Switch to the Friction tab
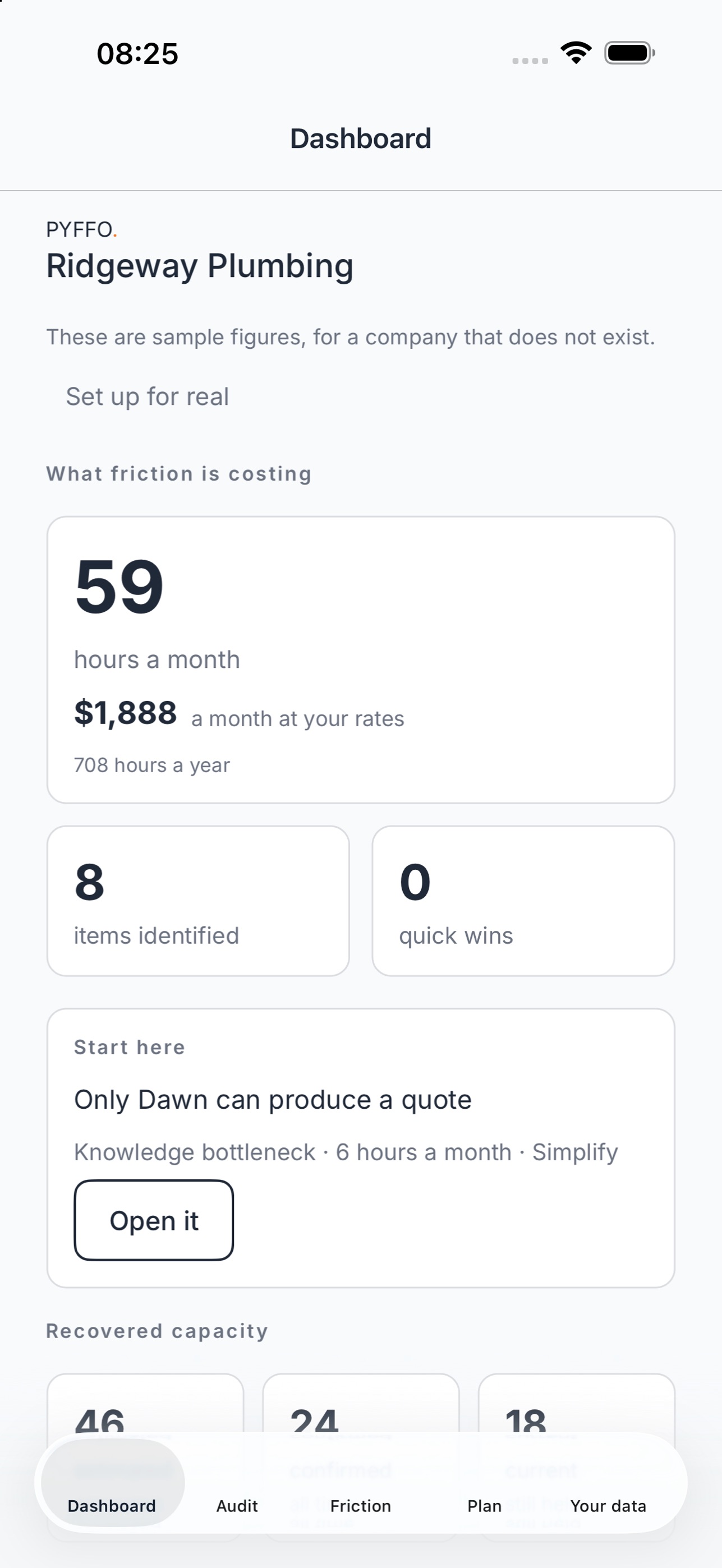Viewport: 722px width, 1568px height. [x=360, y=1505]
